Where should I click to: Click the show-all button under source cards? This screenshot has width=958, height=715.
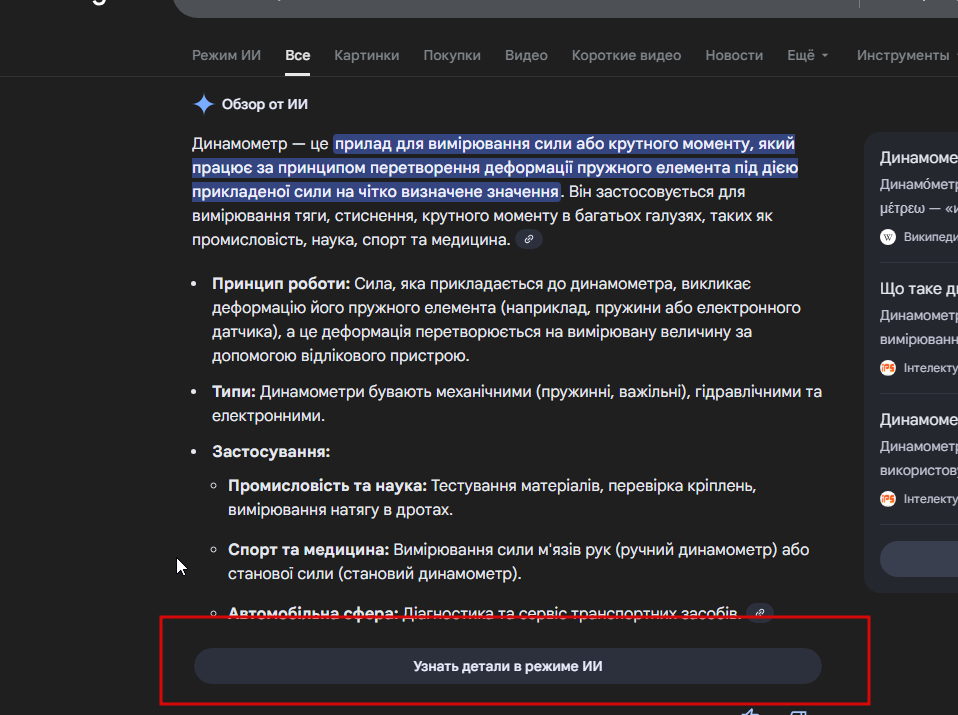(x=918, y=558)
